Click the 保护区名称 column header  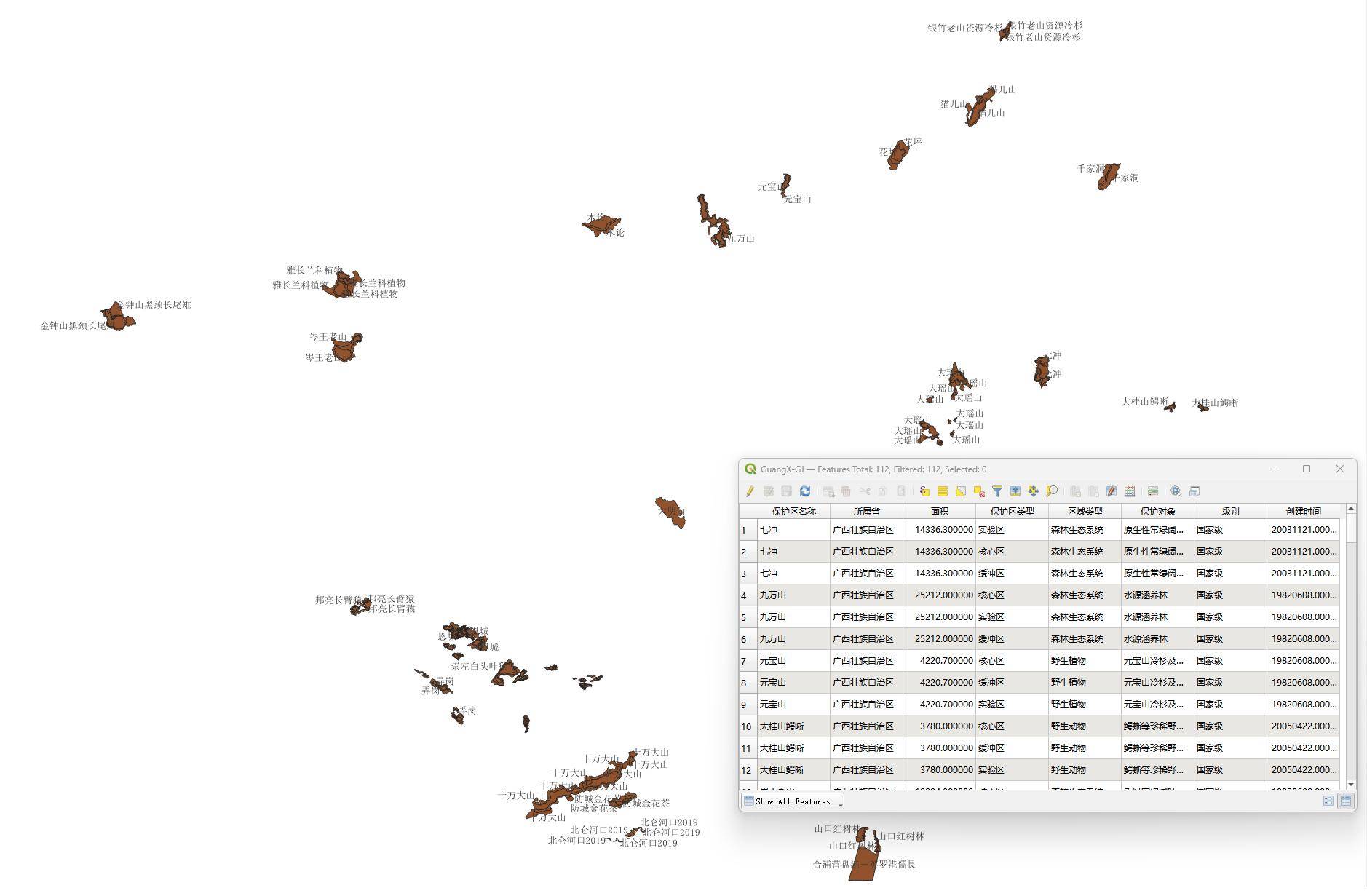tap(793, 511)
